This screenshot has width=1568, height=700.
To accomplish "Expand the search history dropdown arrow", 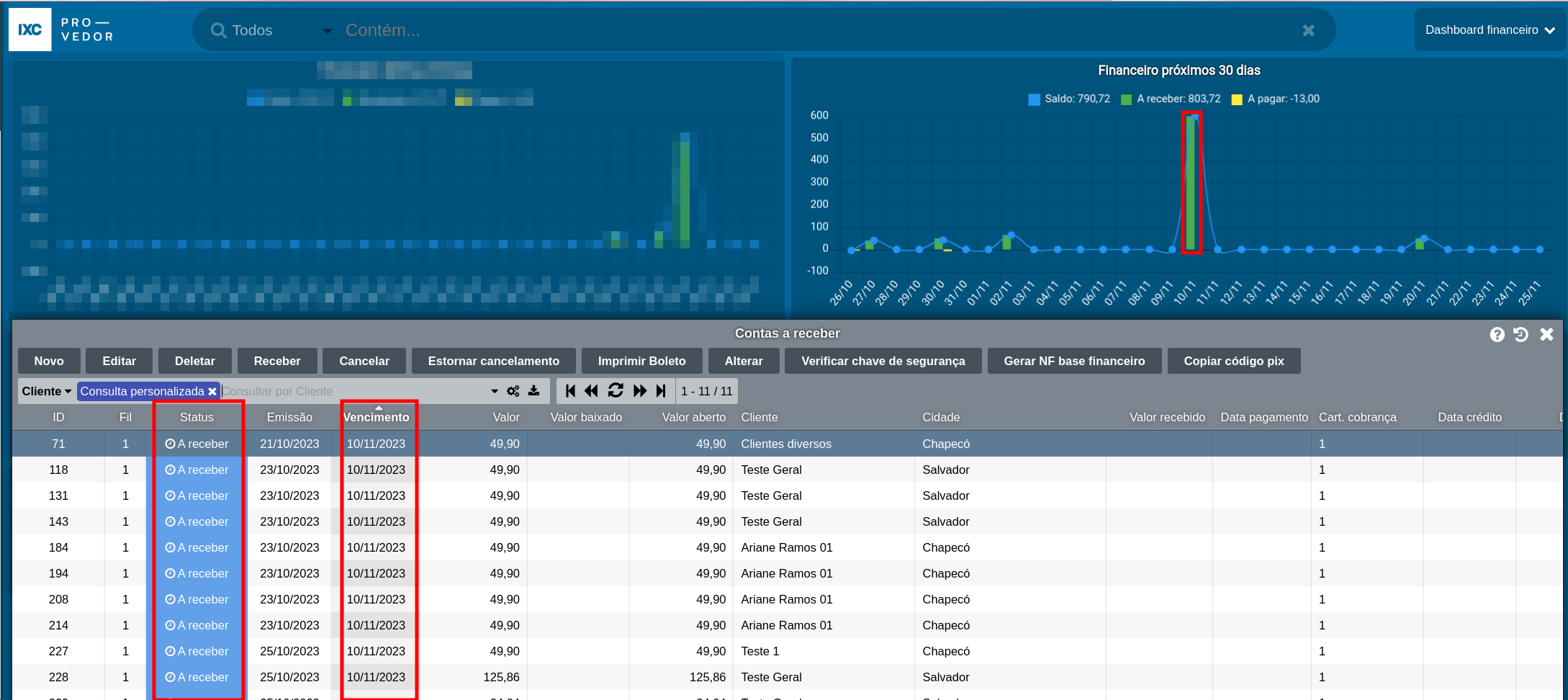I will point(495,391).
